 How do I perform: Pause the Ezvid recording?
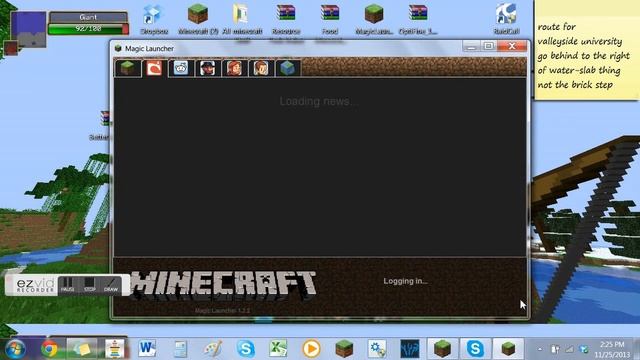tap(68, 284)
